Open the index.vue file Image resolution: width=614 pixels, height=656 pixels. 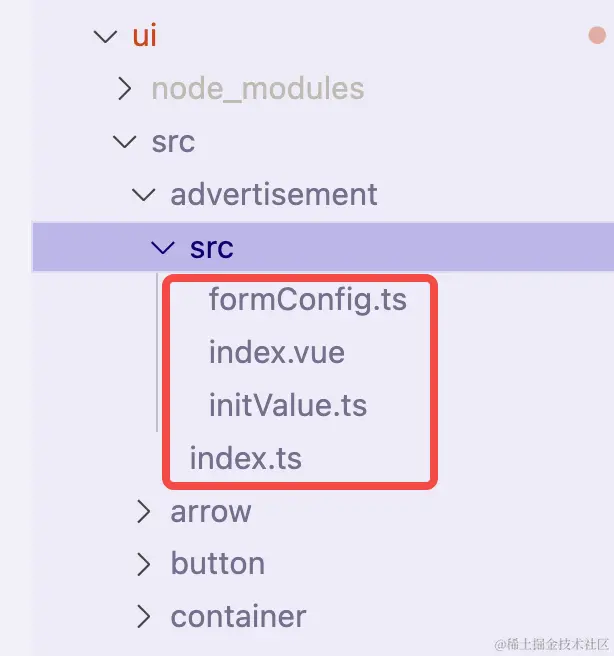(x=276, y=352)
